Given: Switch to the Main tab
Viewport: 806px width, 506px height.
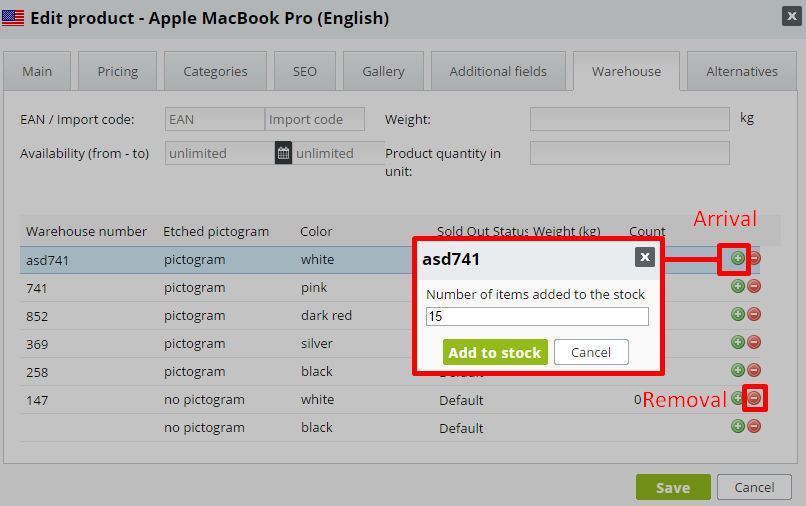Looking at the screenshot, I should (37, 71).
